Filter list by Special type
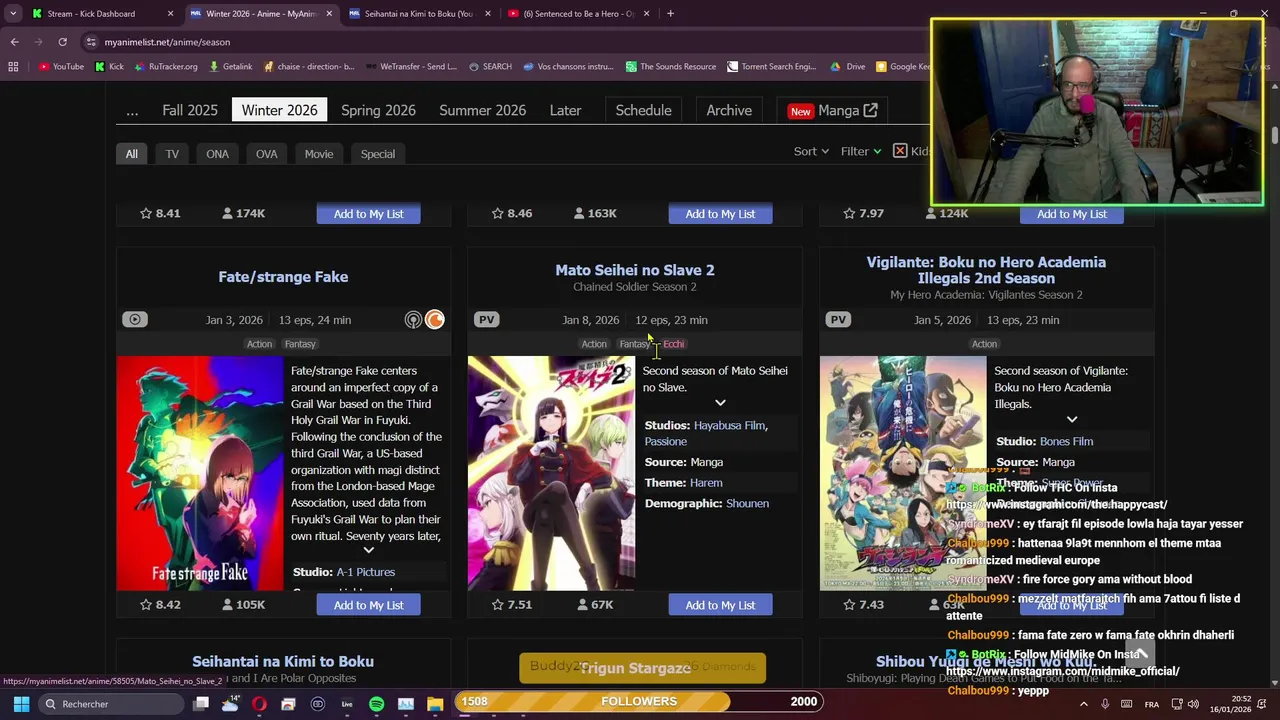The image size is (1280, 720). (378, 154)
